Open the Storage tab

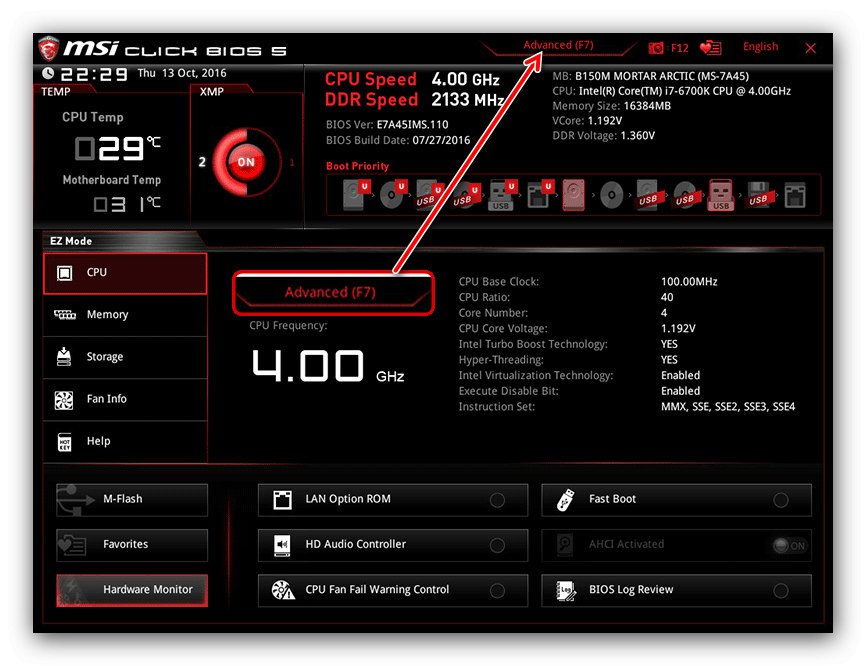[x=125, y=357]
